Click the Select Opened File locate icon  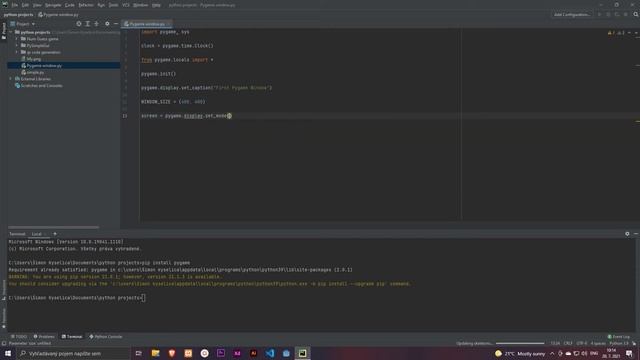[79, 24]
